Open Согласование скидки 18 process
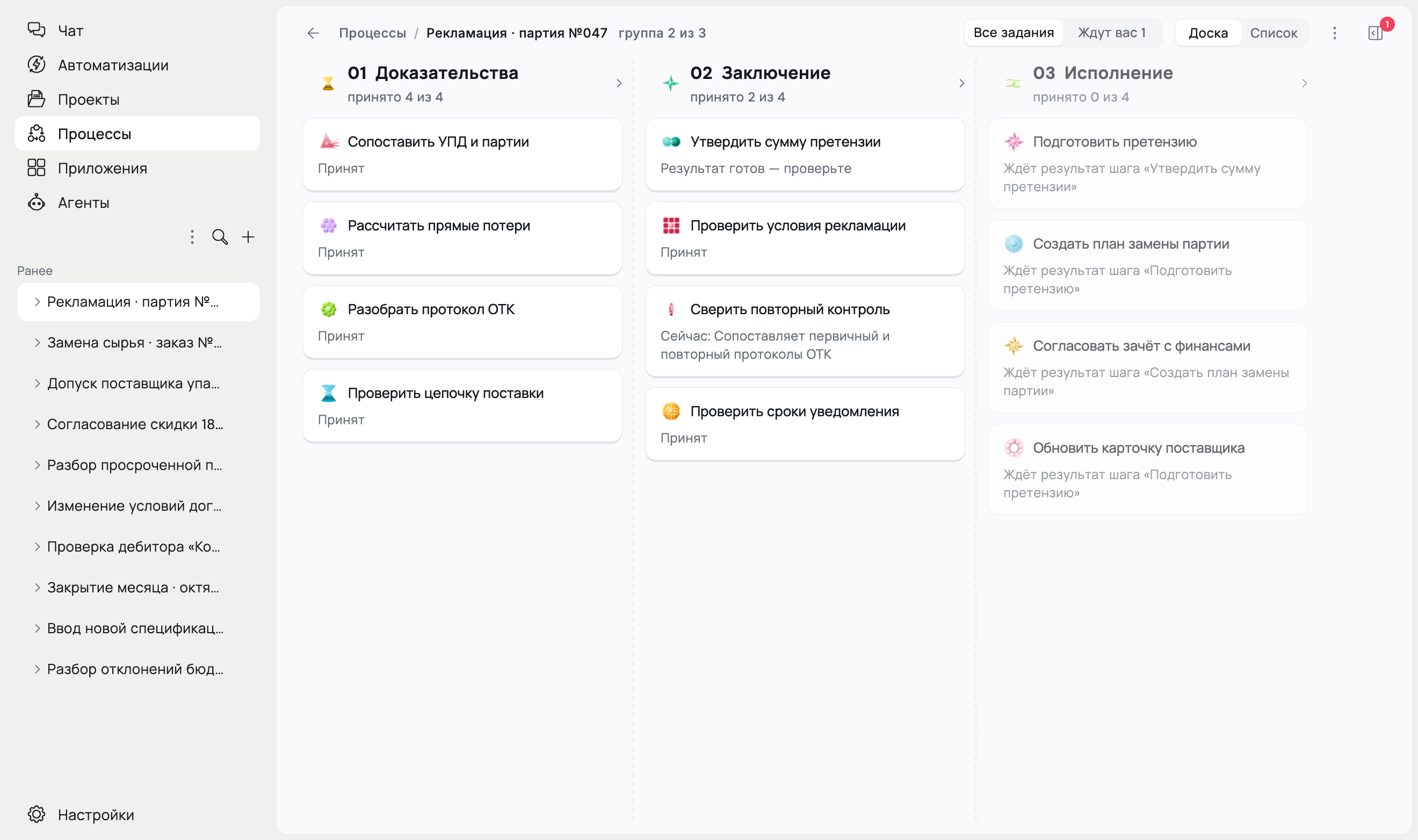The height and width of the screenshot is (840, 1418). [x=139, y=424]
